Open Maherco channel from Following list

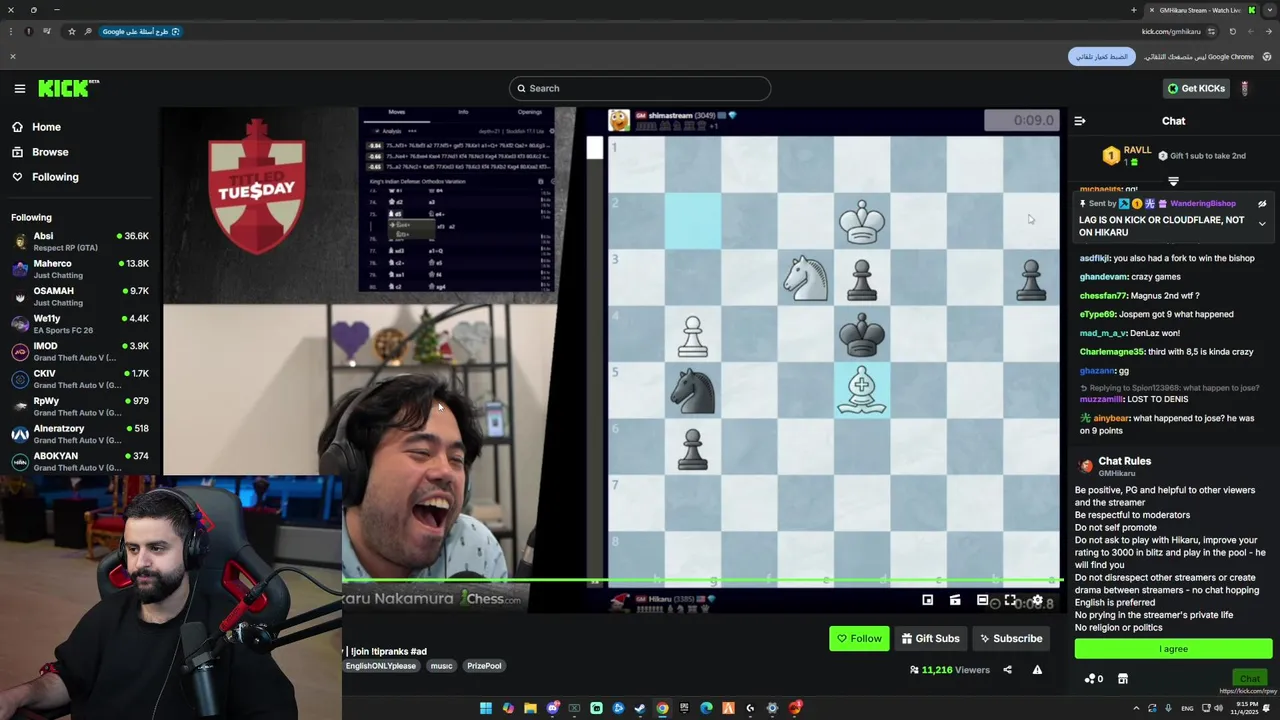[80, 269]
